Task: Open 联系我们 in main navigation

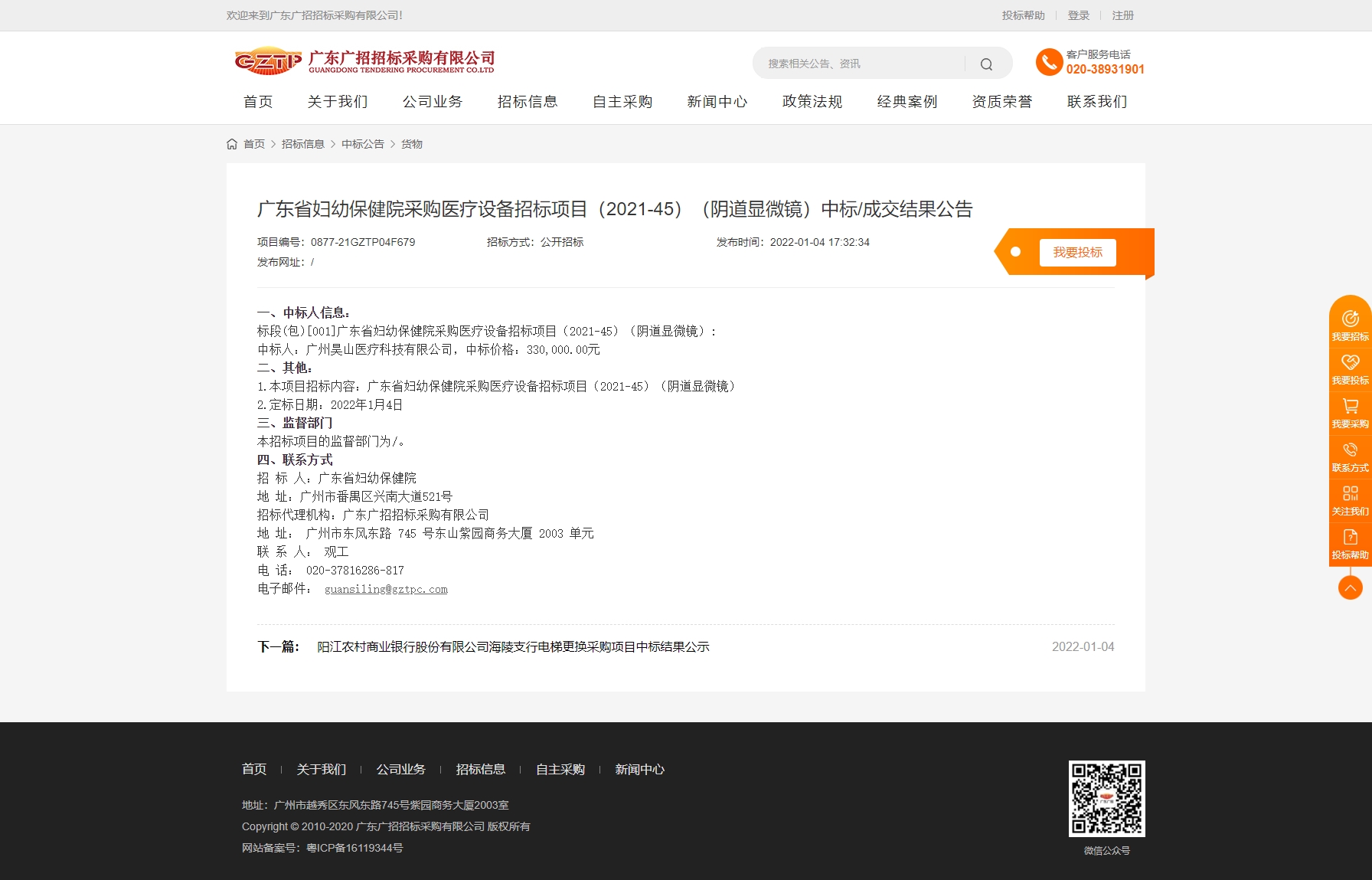Action: coord(1097,102)
